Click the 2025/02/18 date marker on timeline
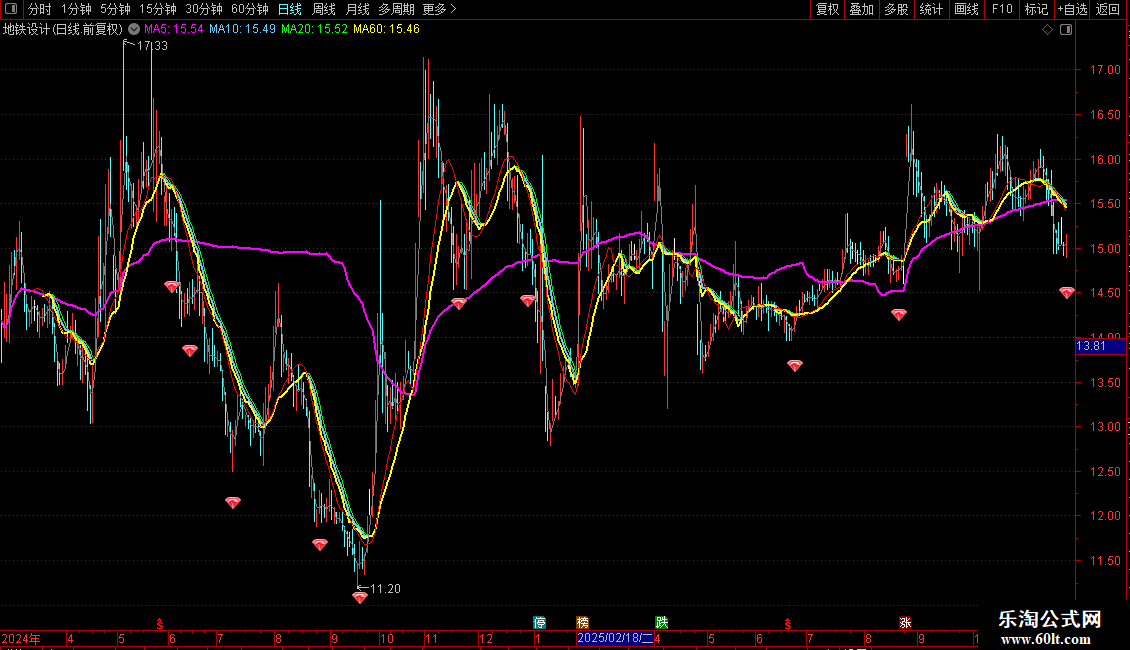The height and width of the screenshot is (650, 1130). click(615, 637)
